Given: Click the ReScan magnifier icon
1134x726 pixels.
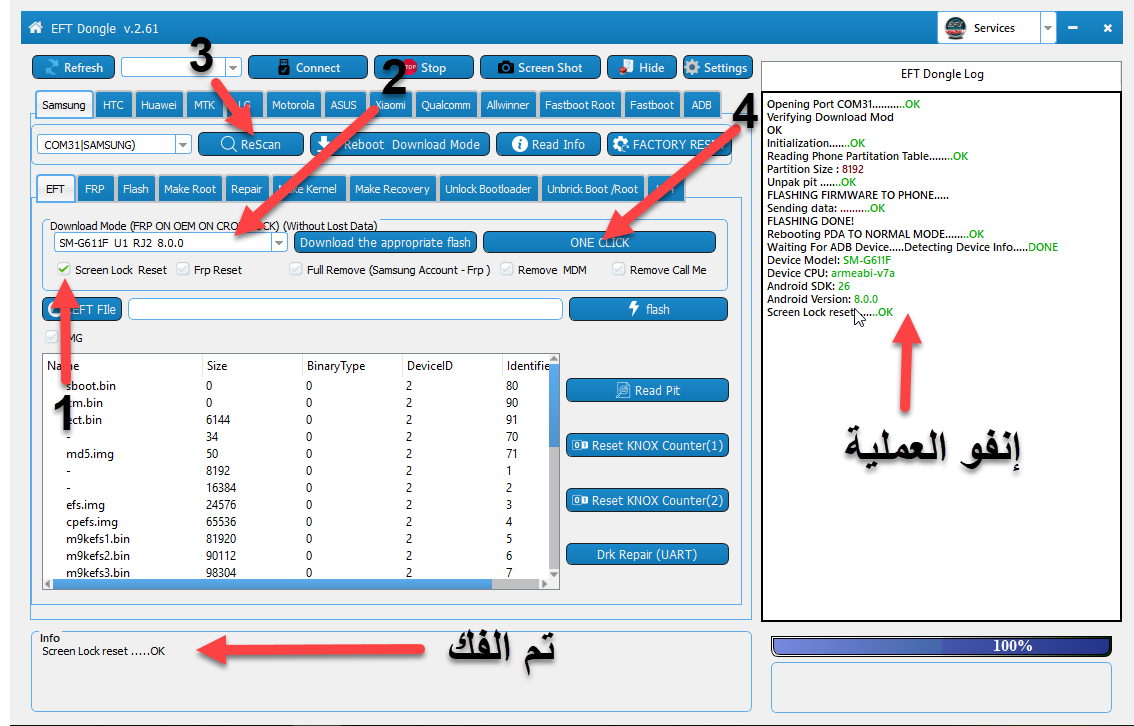Looking at the screenshot, I should (x=229, y=144).
